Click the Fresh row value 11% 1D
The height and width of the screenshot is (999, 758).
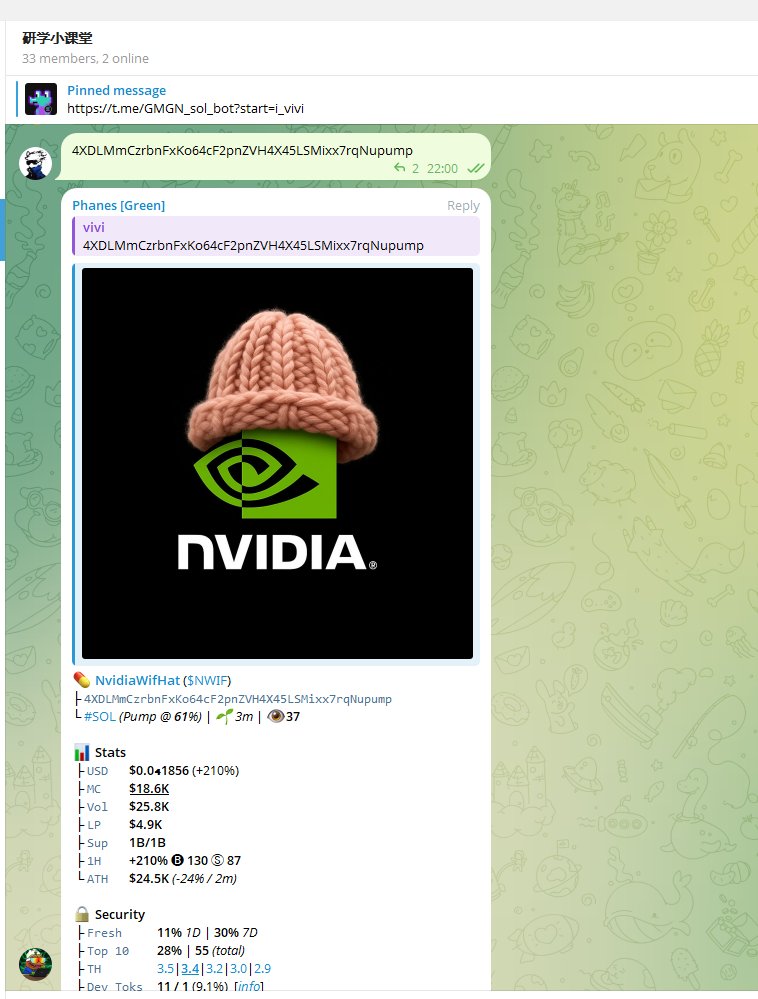pyautogui.click(x=179, y=933)
